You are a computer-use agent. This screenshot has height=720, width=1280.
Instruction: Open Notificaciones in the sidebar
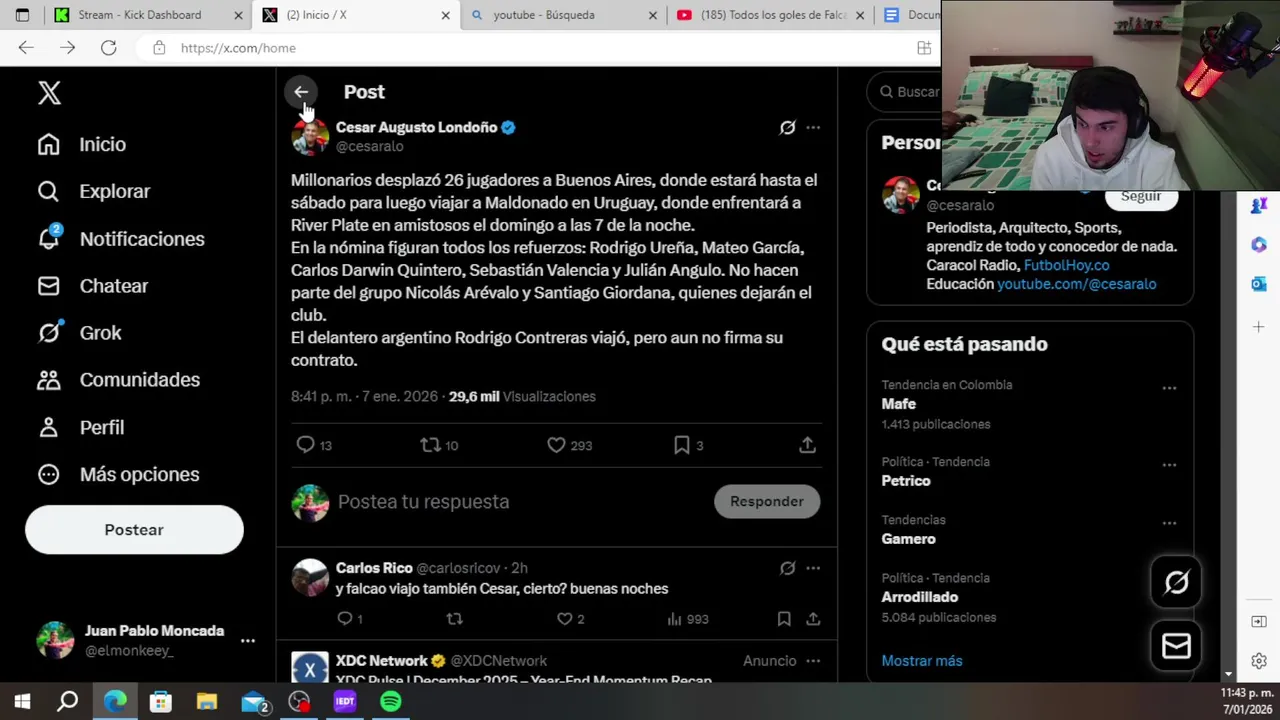(x=121, y=238)
